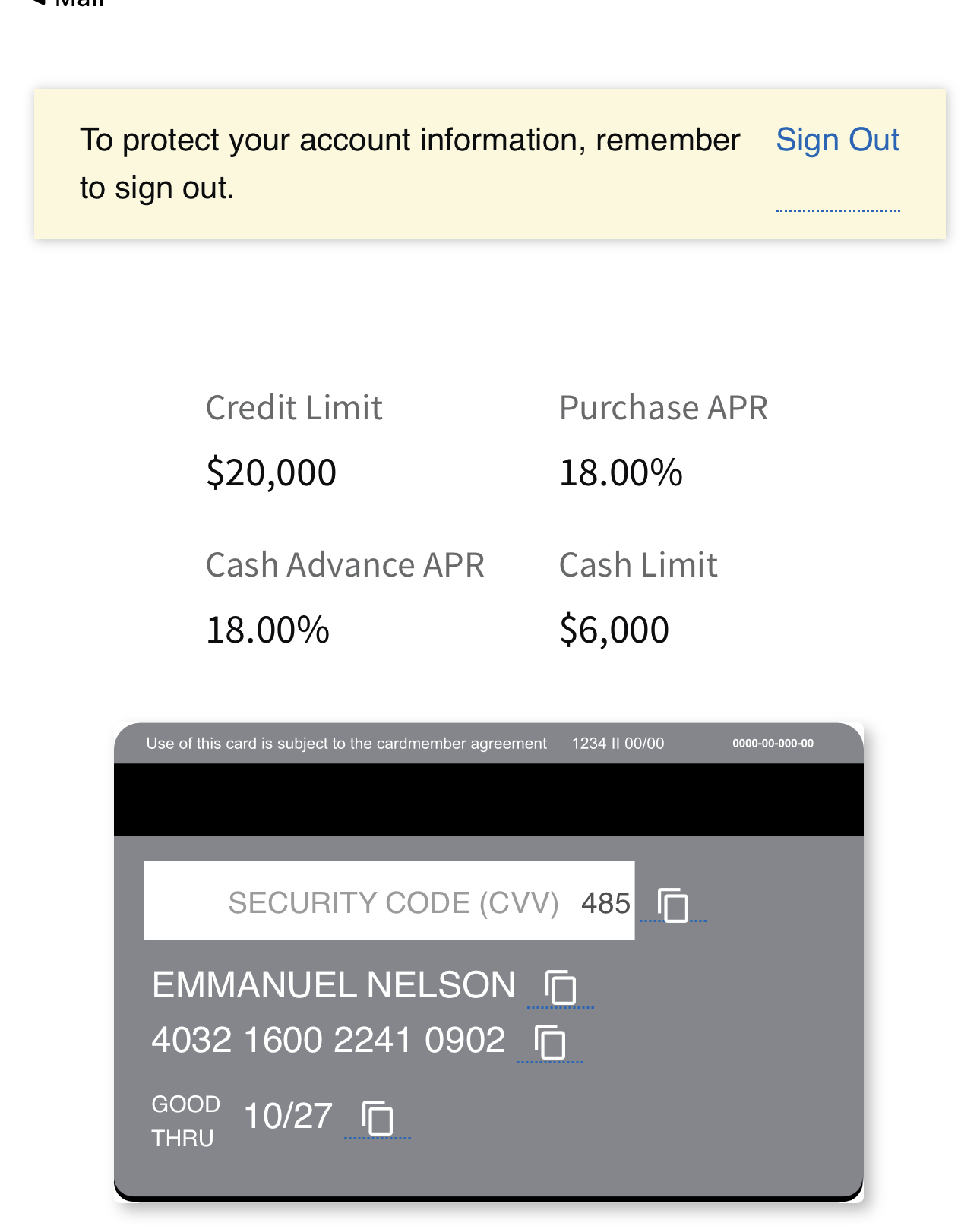Click the $6,000 cash limit value
Screen dimensions: 980x1229
coord(614,630)
